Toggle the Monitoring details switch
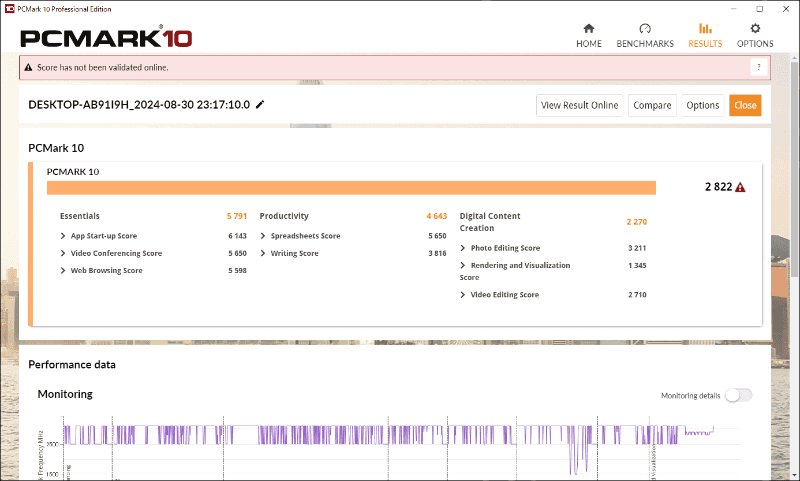Image resolution: width=800 pixels, height=481 pixels. coord(739,395)
